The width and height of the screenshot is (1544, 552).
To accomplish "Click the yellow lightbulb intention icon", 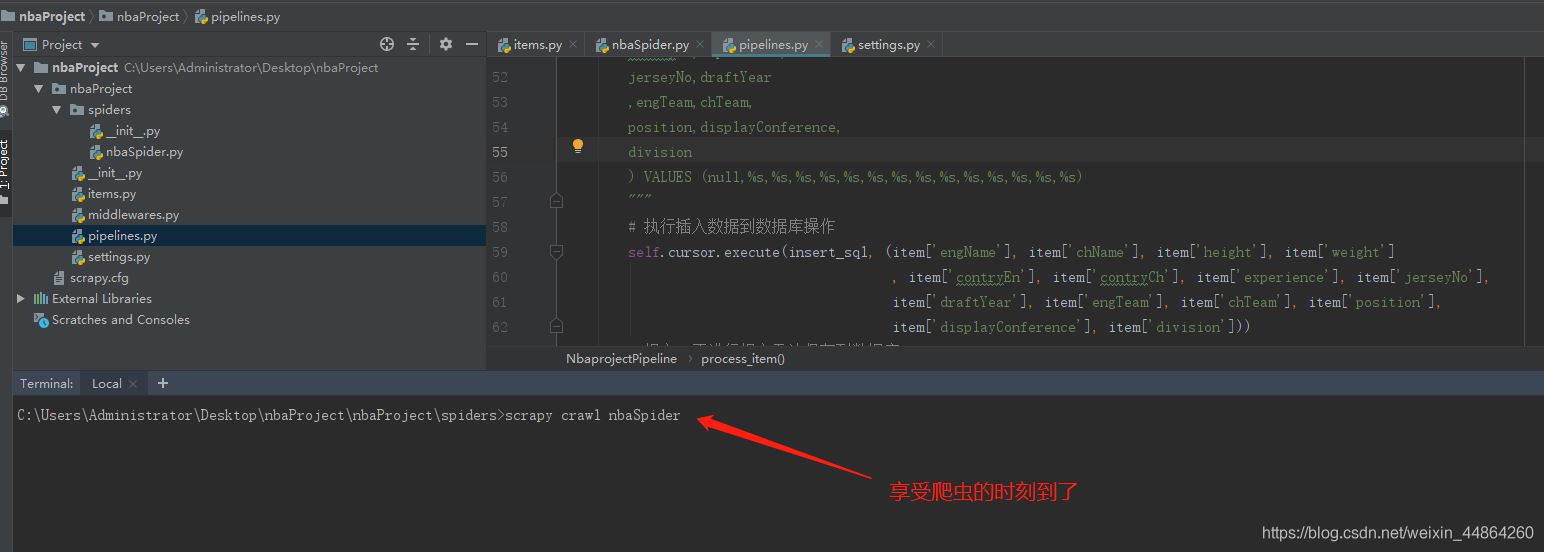I will pyautogui.click(x=577, y=146).
